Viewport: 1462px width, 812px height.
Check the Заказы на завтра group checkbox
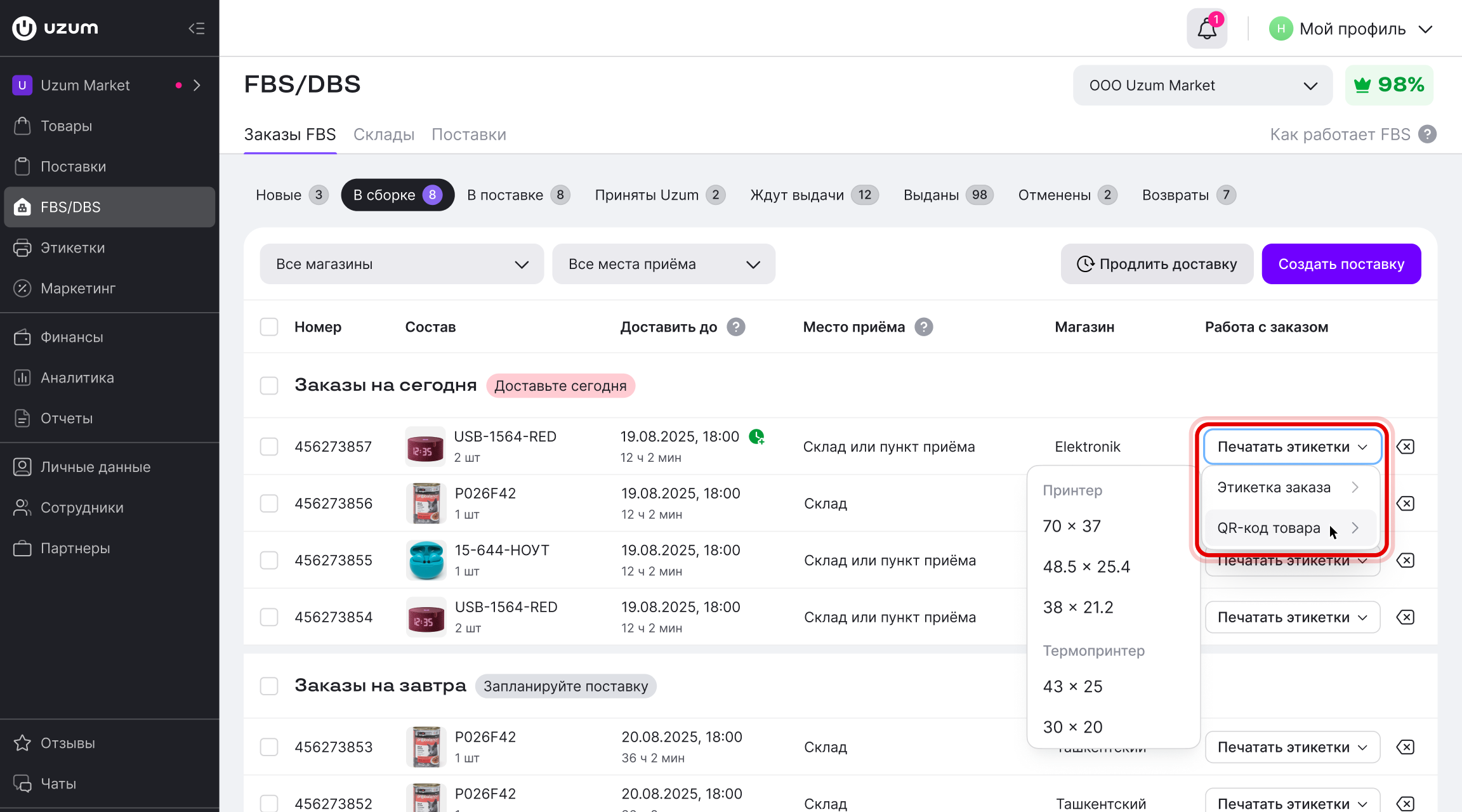[269, 686]
